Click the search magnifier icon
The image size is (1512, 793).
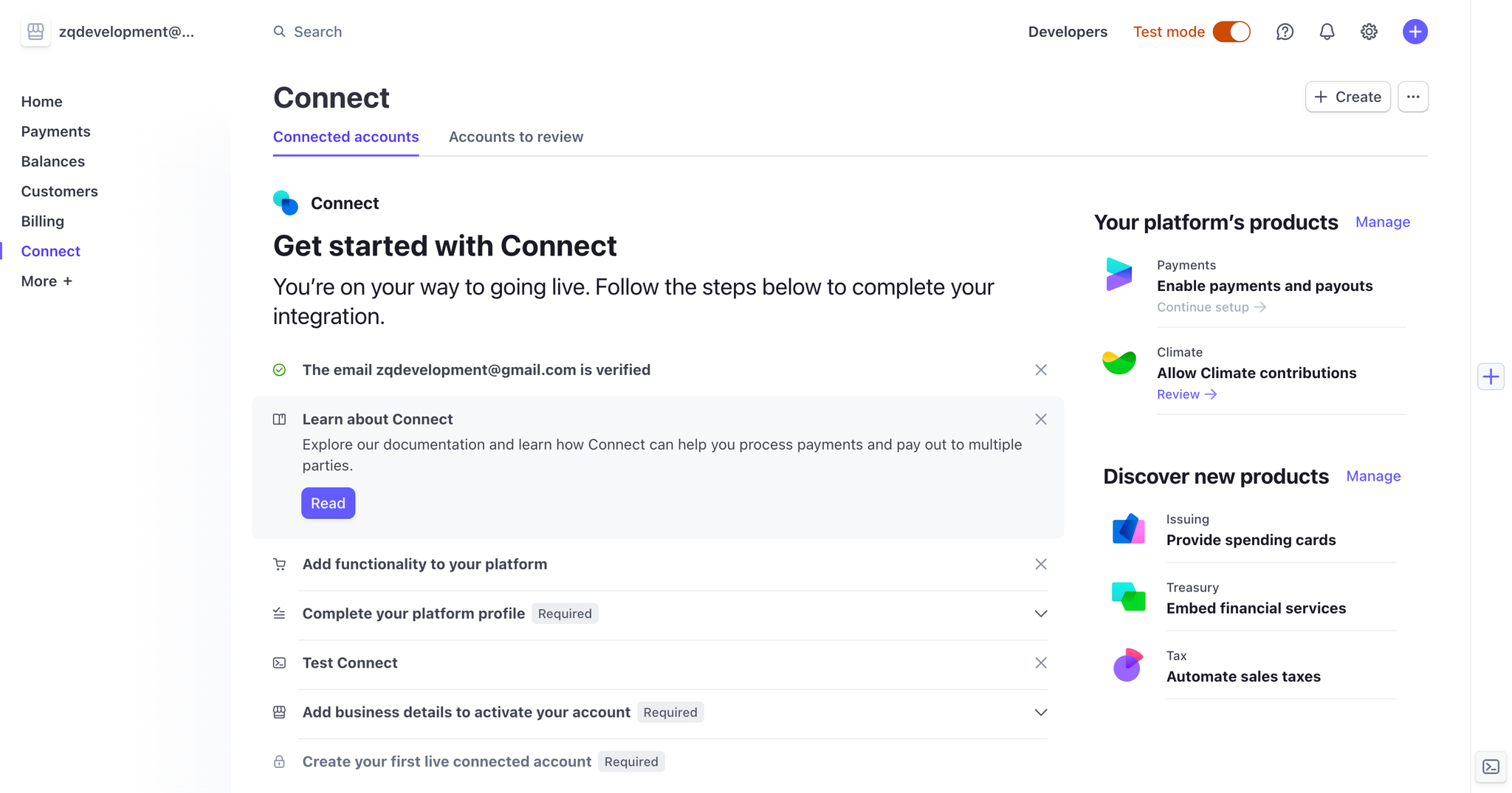[279, 32]
